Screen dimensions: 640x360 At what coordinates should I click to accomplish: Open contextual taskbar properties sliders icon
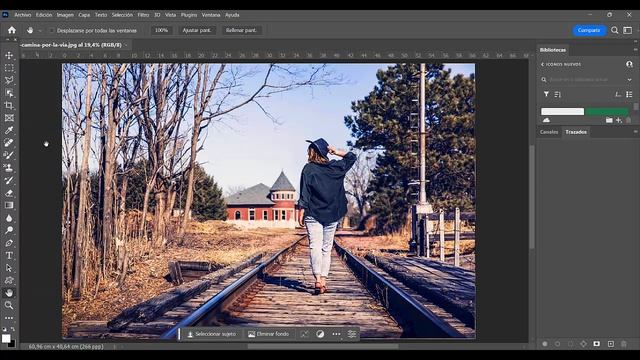[352, 334]
